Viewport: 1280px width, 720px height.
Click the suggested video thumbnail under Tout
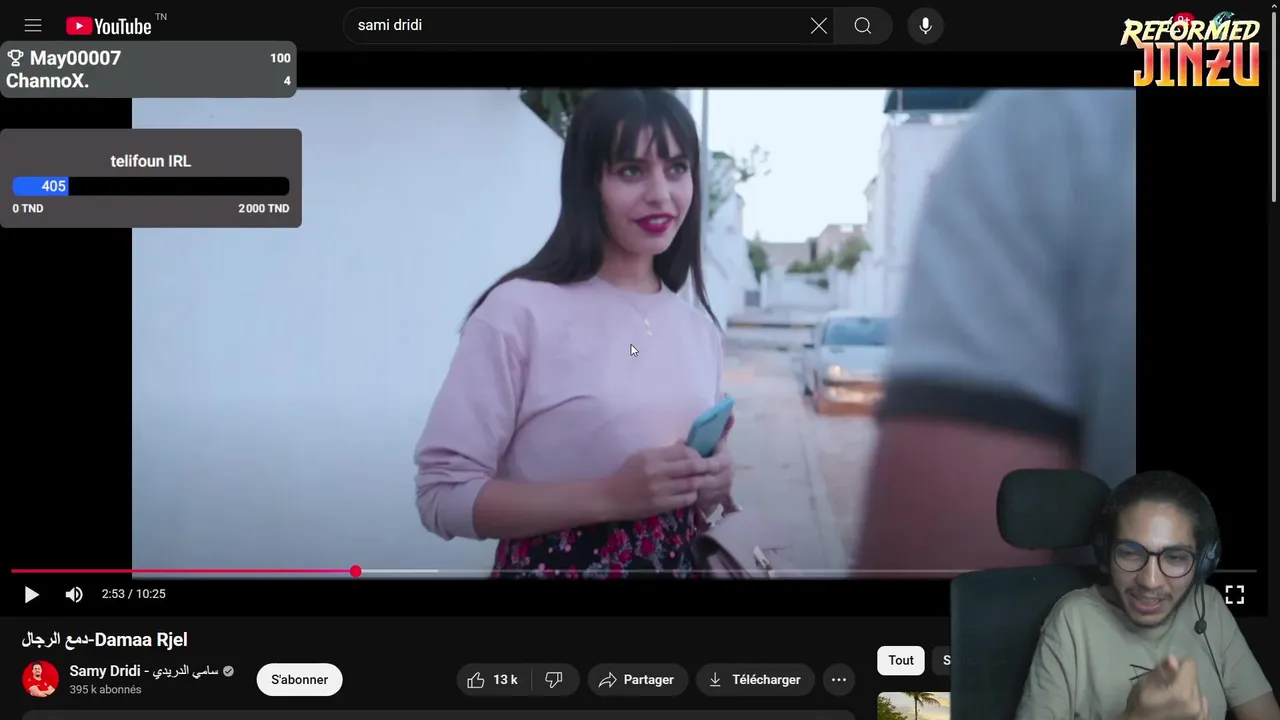coord(913,706)
